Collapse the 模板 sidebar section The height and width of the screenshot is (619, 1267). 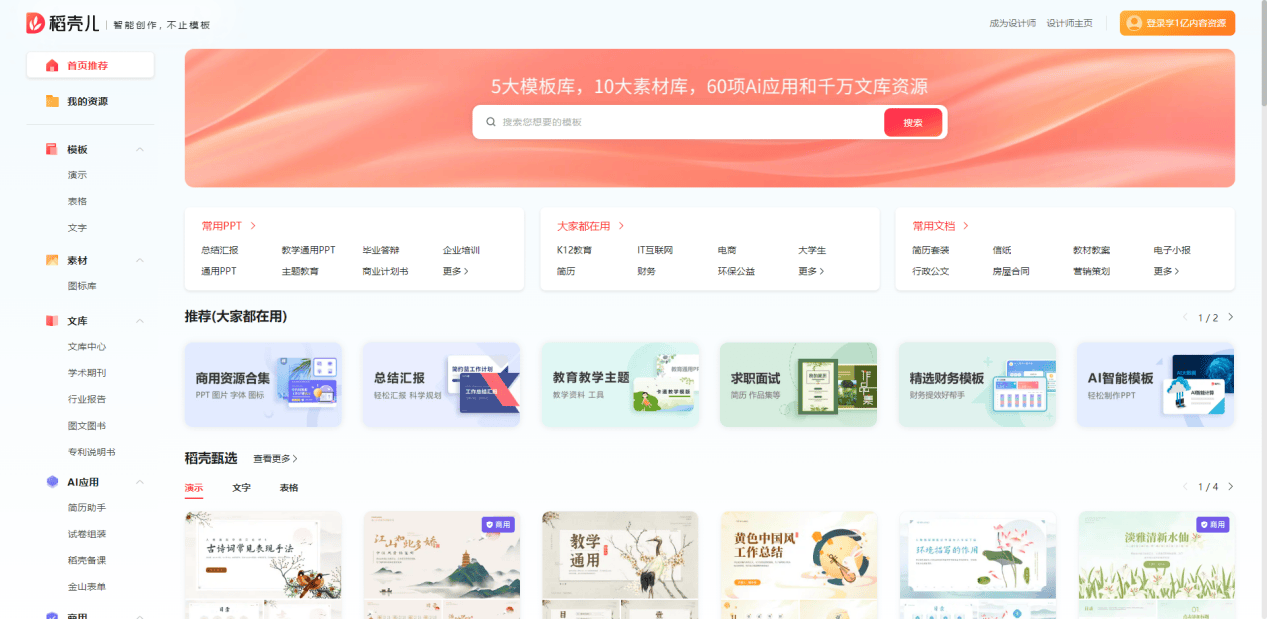140,149
